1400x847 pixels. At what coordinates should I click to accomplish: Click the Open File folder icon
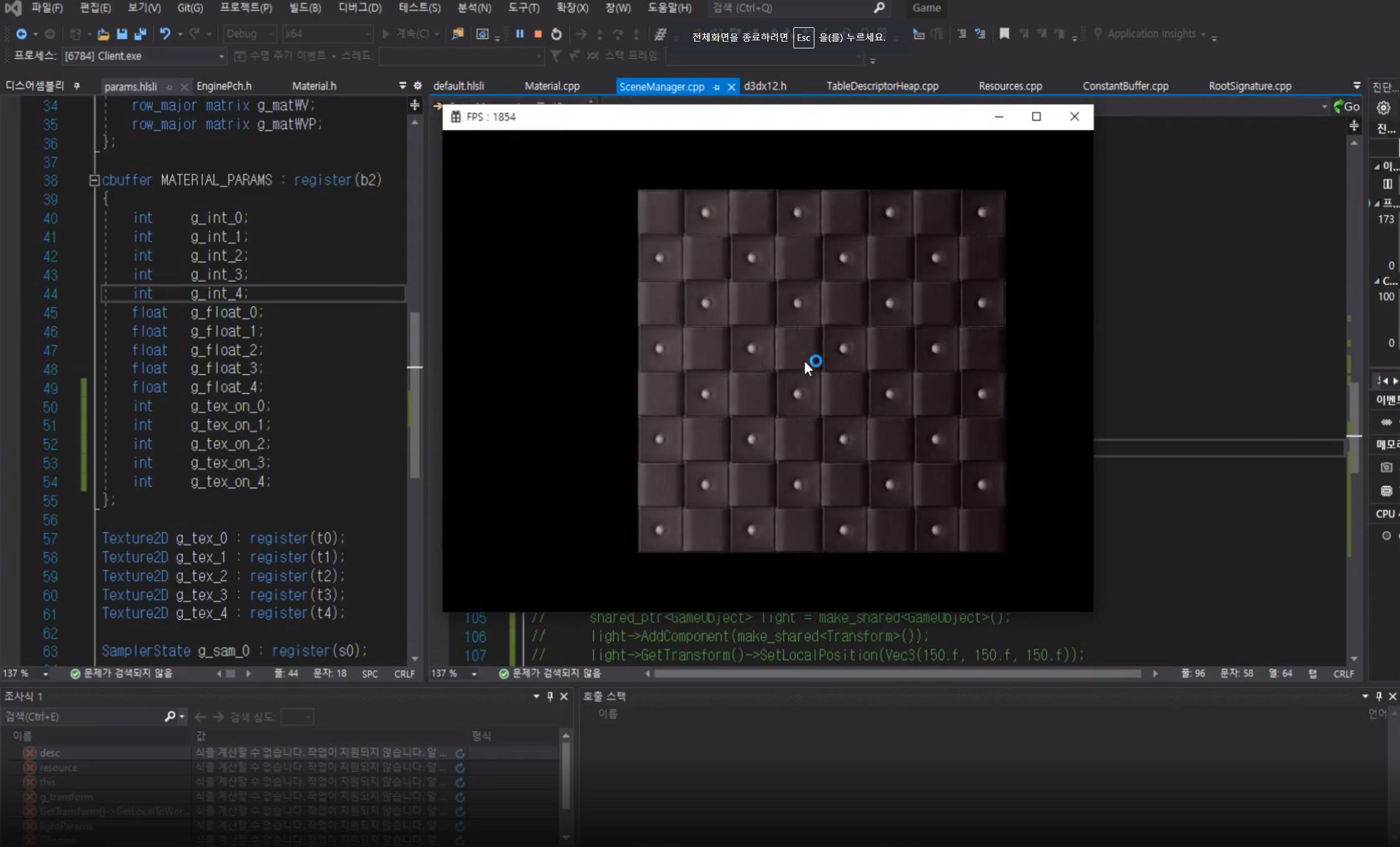pyautogui.click(x=103, y=34)
